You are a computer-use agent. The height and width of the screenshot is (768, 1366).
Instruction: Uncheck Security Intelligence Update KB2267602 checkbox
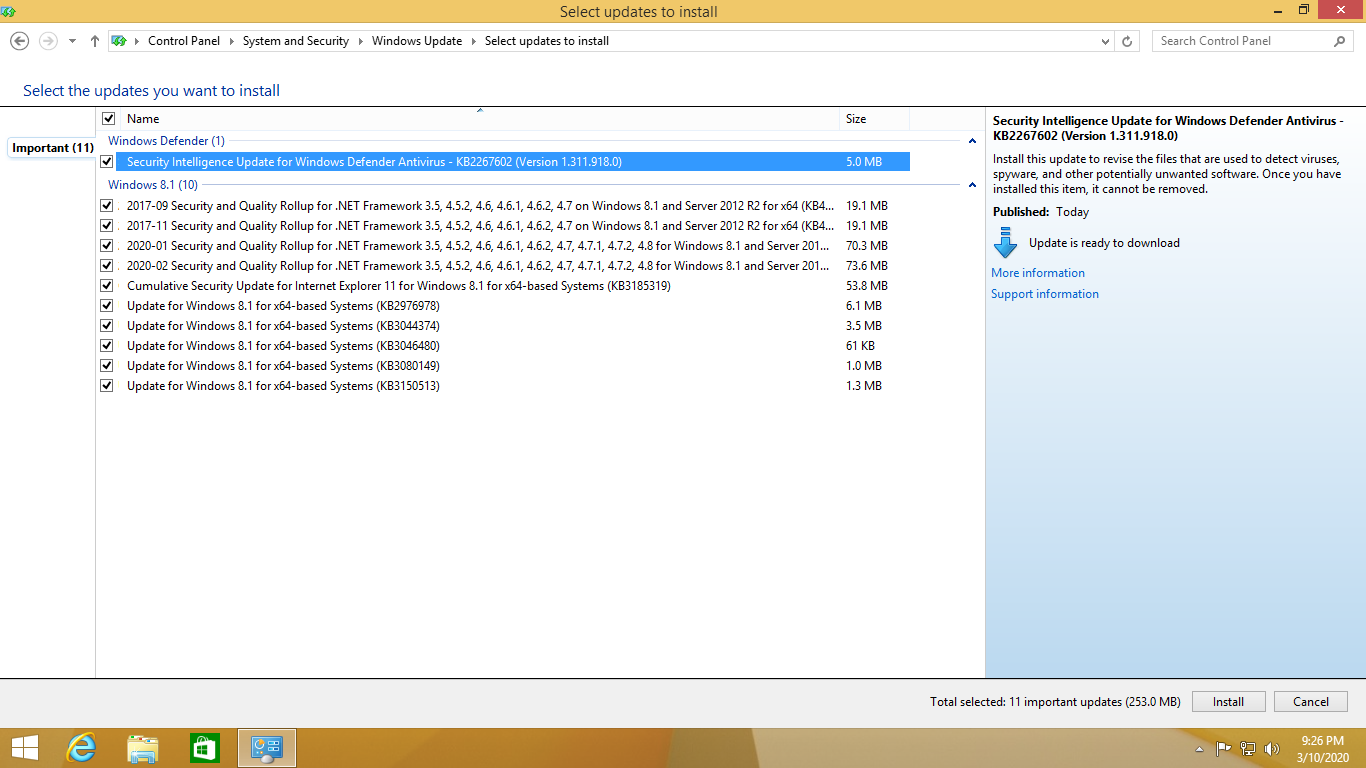click(107, 162)
